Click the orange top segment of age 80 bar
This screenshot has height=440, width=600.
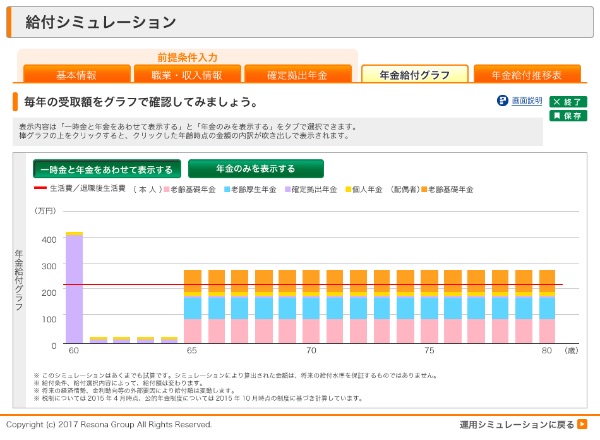547,280
